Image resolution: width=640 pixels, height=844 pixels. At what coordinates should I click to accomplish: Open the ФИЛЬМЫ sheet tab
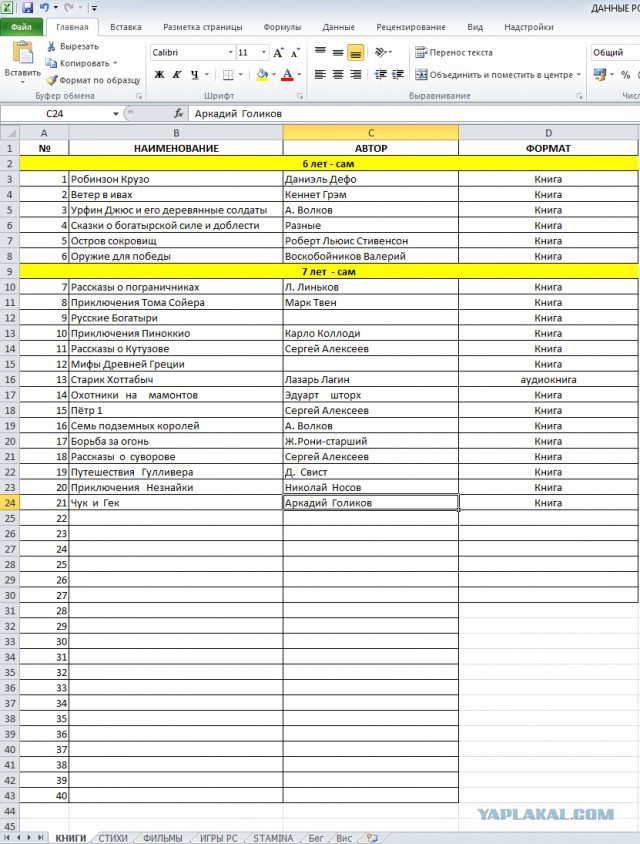point(163,838)
